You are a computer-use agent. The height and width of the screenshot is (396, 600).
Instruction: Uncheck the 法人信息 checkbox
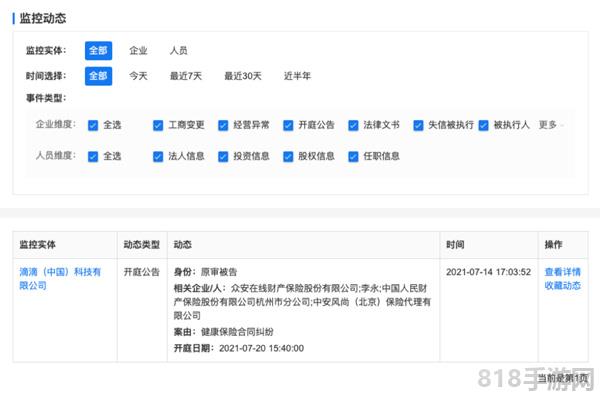tap(158, 156)
